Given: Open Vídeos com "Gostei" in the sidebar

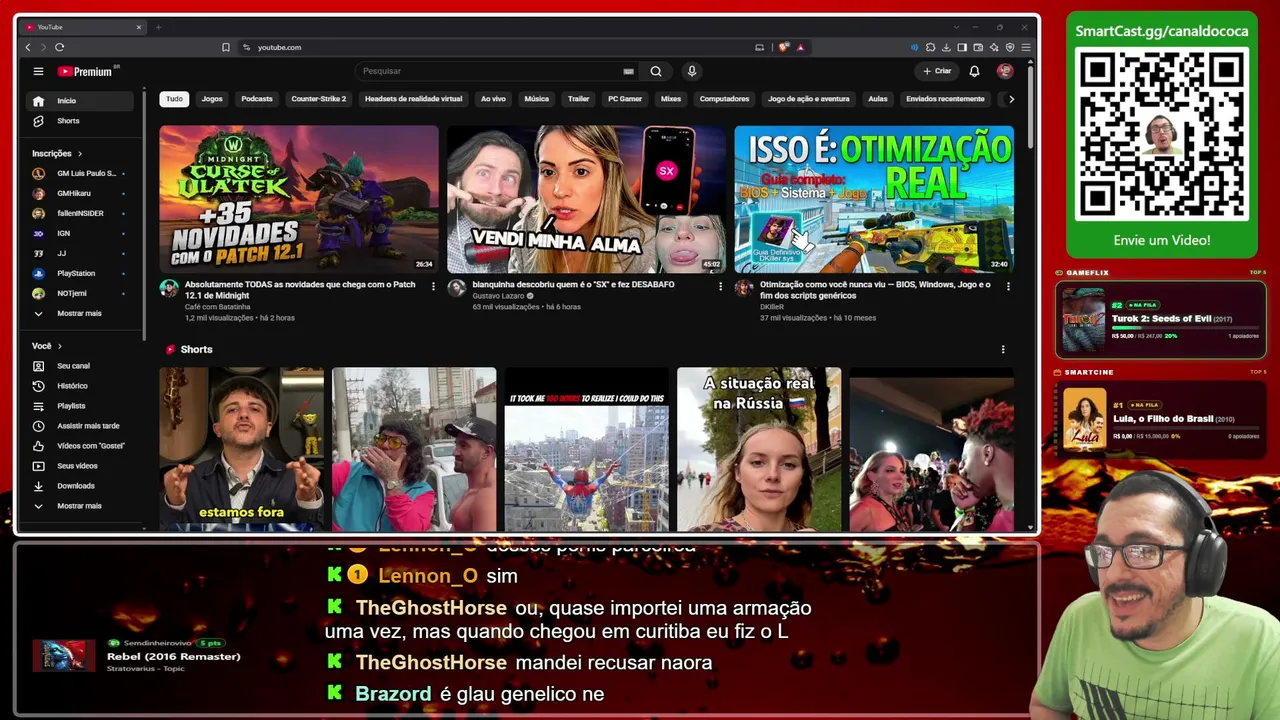Looking at the screenshot, I should pos(80,446).
